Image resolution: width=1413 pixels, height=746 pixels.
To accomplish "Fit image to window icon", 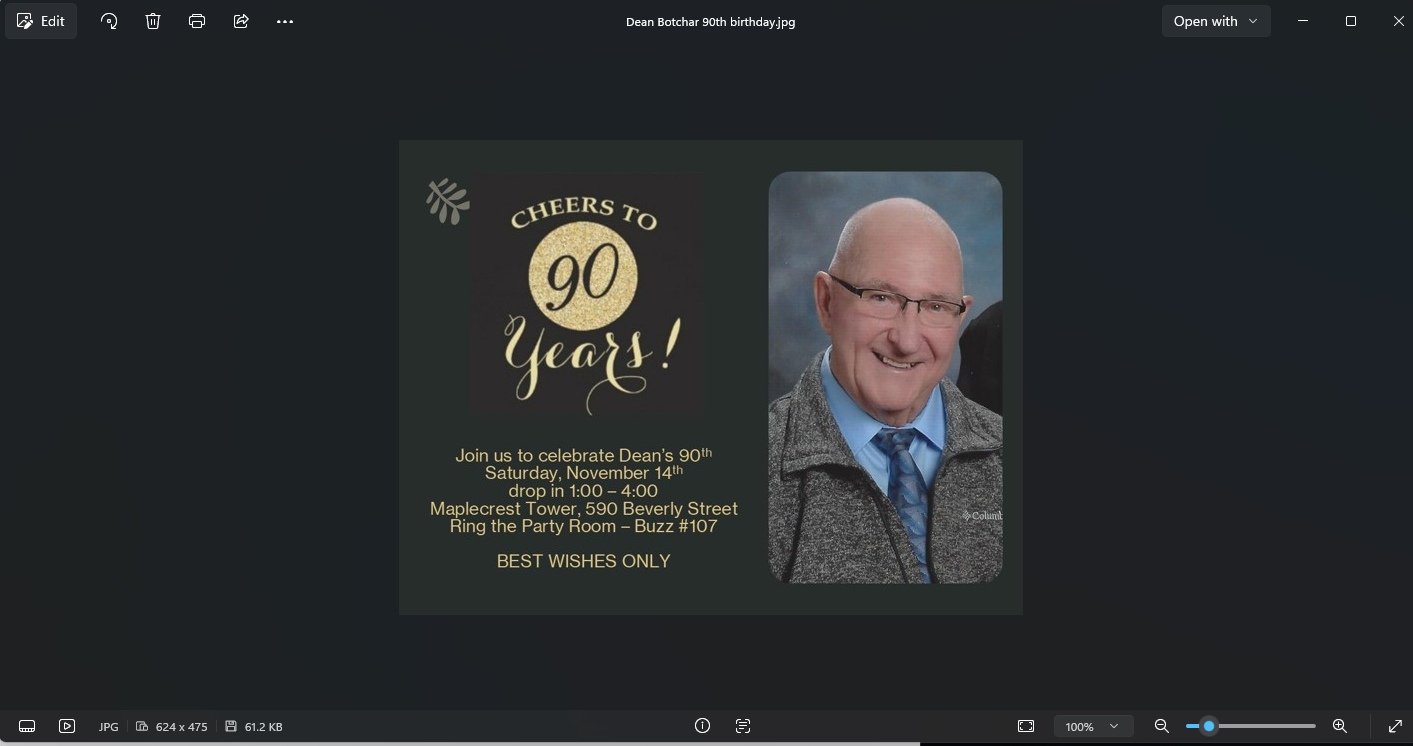I will click(1026, 726).
